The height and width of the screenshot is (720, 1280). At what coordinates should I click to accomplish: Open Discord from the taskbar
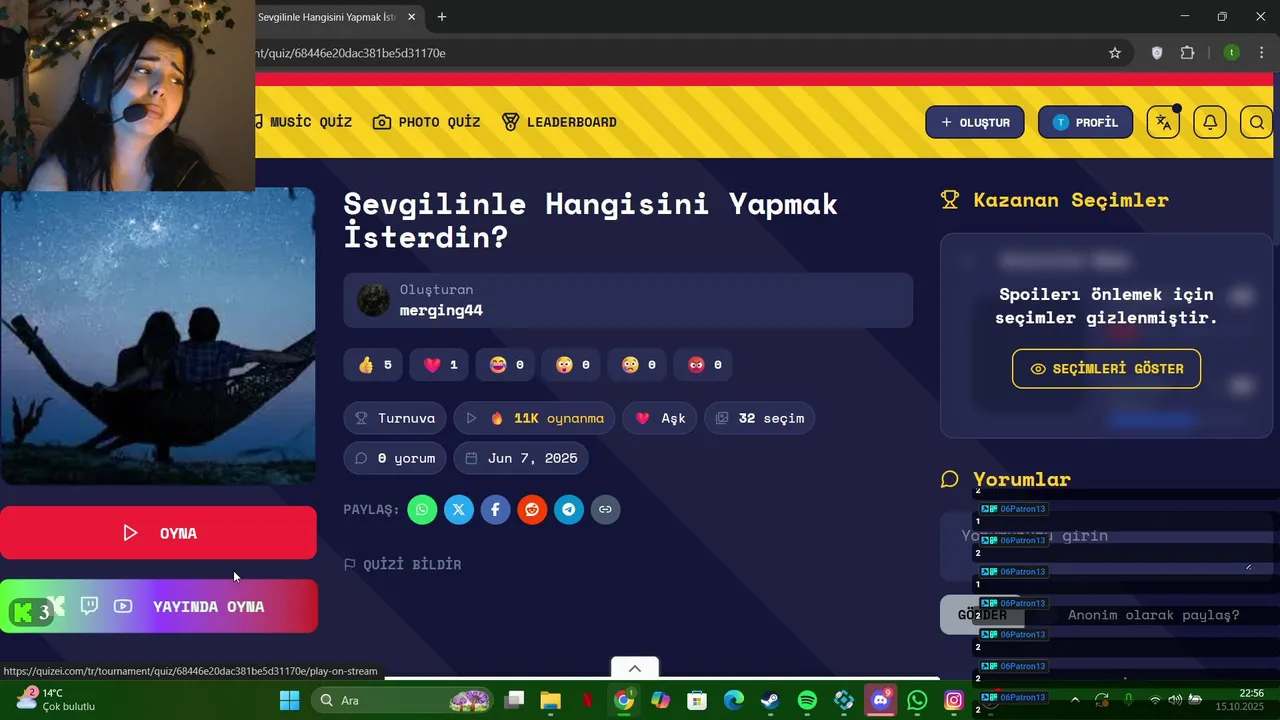[881, 700]
